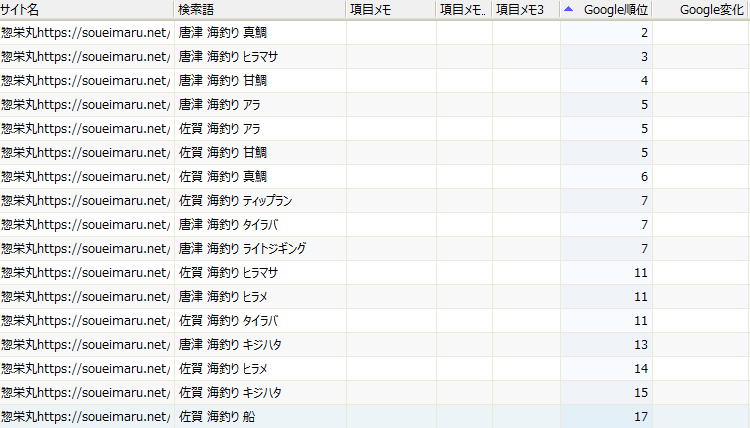750x428 pixels.
Task: Click the site name in 唐津 海釣り タイラバ row
Action: tap(86, 224)
